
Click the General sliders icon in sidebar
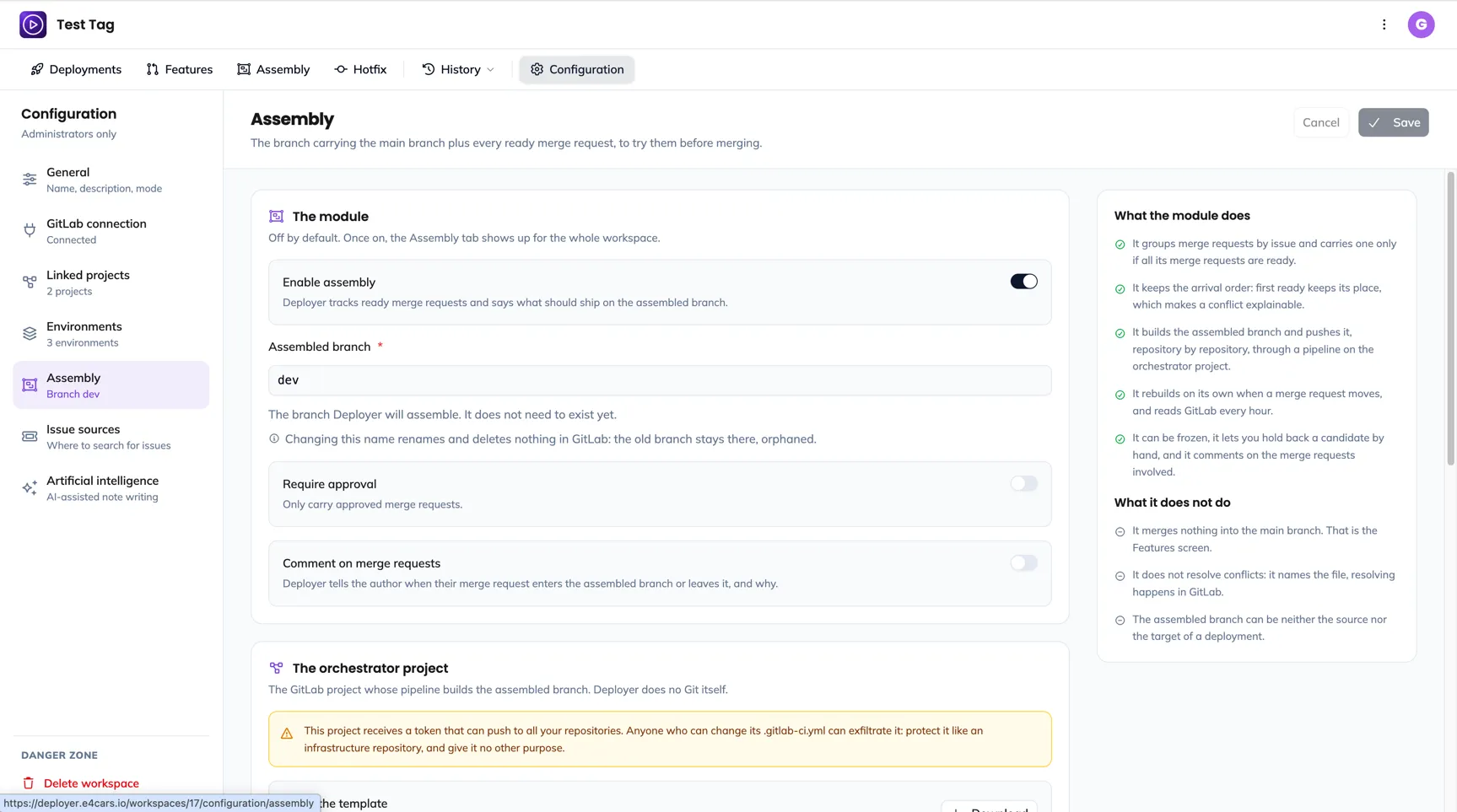pos(30,180)
